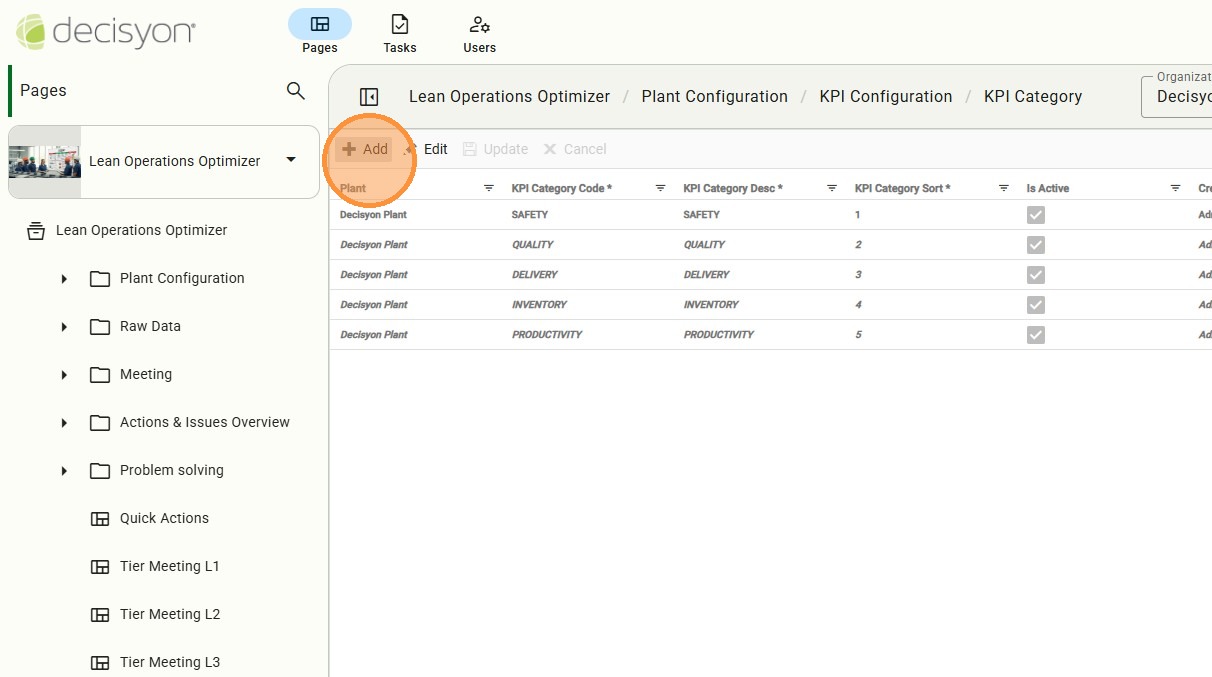Click the filter icon on KPI Category Code column
This screenshot has width=1212, height=677.
660,188
